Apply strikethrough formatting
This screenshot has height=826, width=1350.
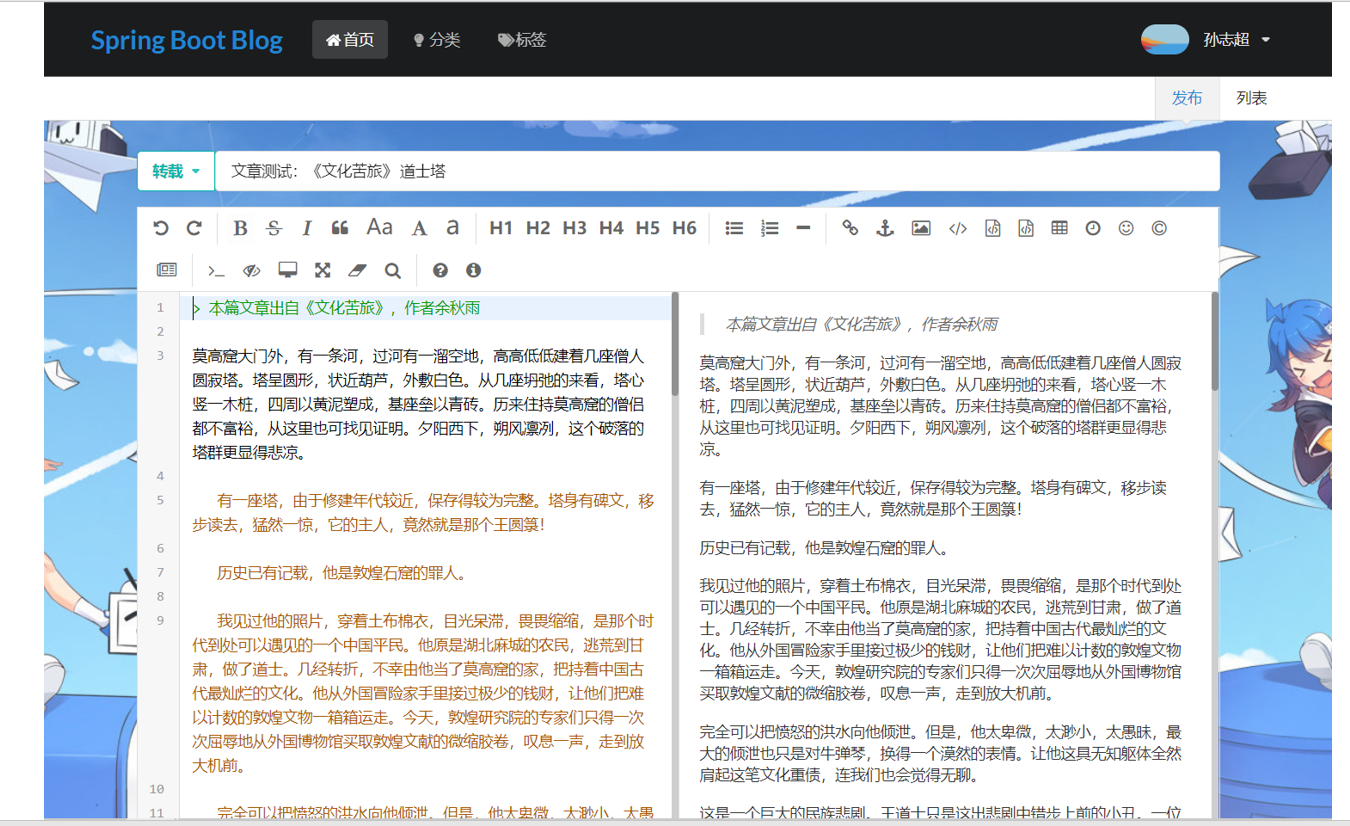(x=274, y=228)
